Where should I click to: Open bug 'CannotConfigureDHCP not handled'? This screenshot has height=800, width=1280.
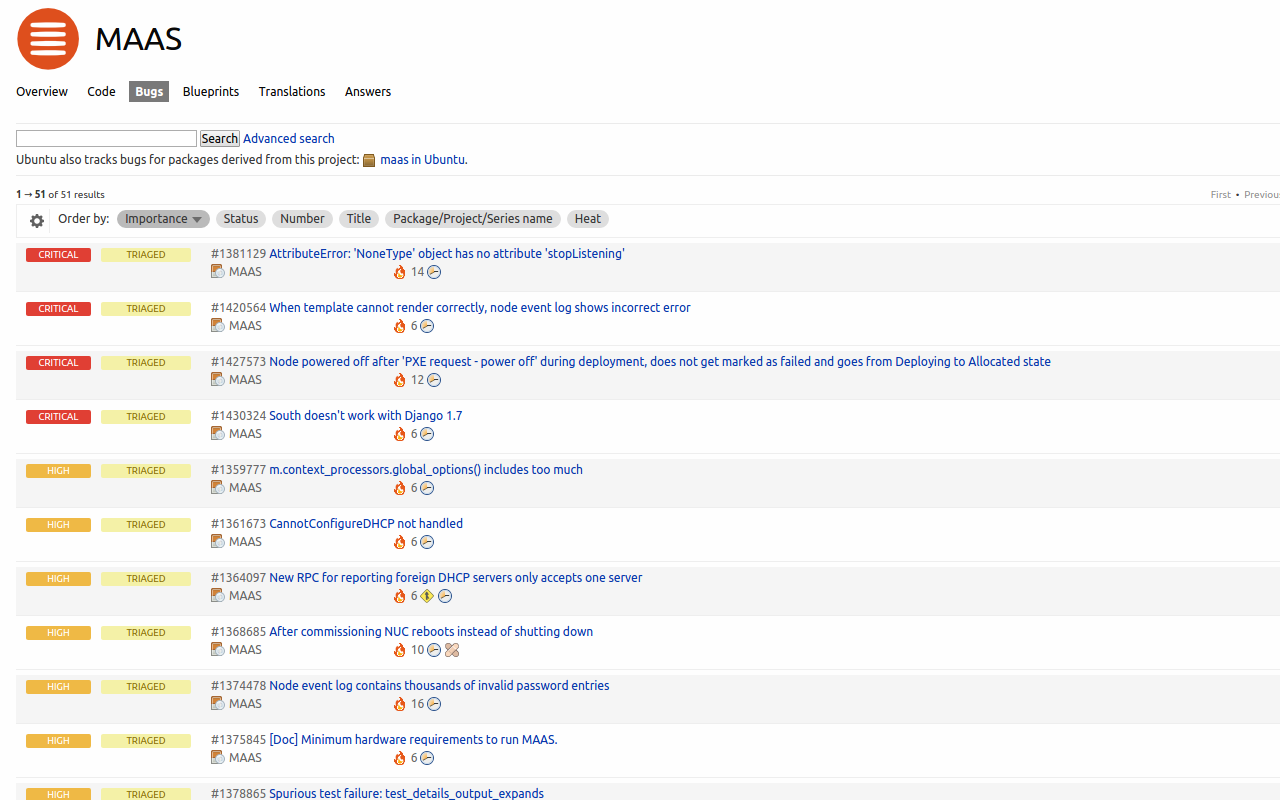(366, 524)
